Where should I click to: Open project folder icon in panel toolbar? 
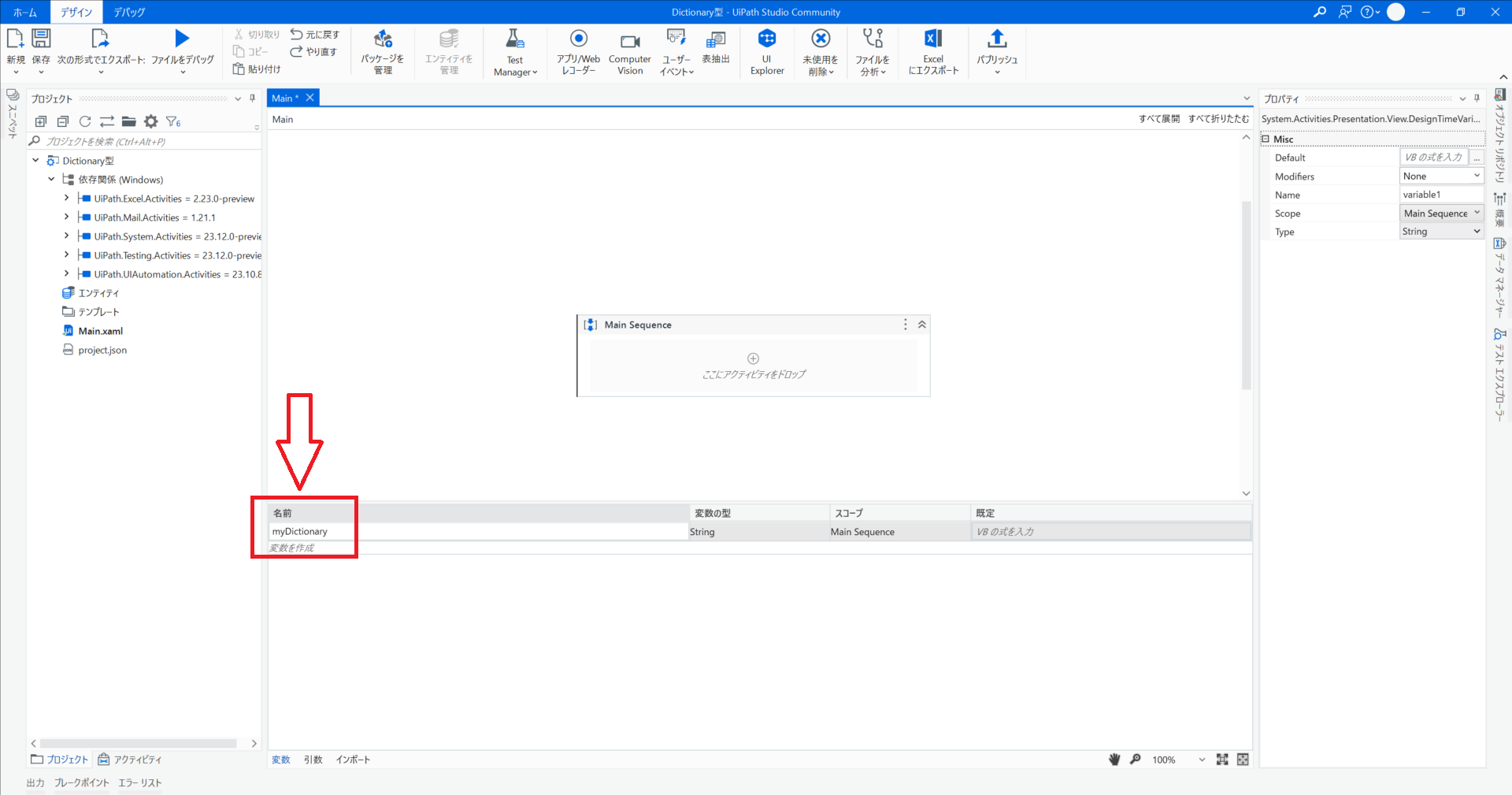pos(129,121)
